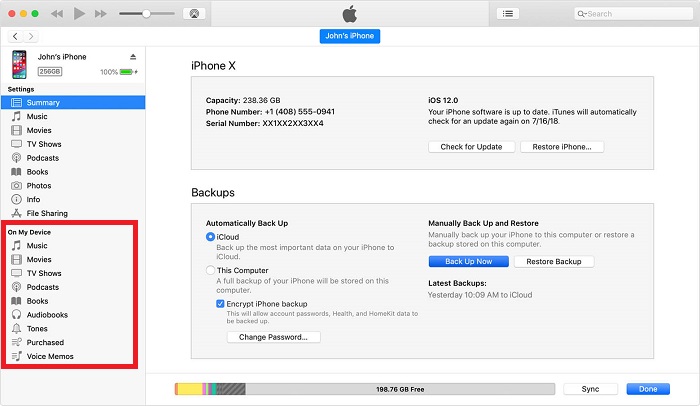Open Books under Settings
The width and height of the screenshot is (700, 406).
(73, 172)
